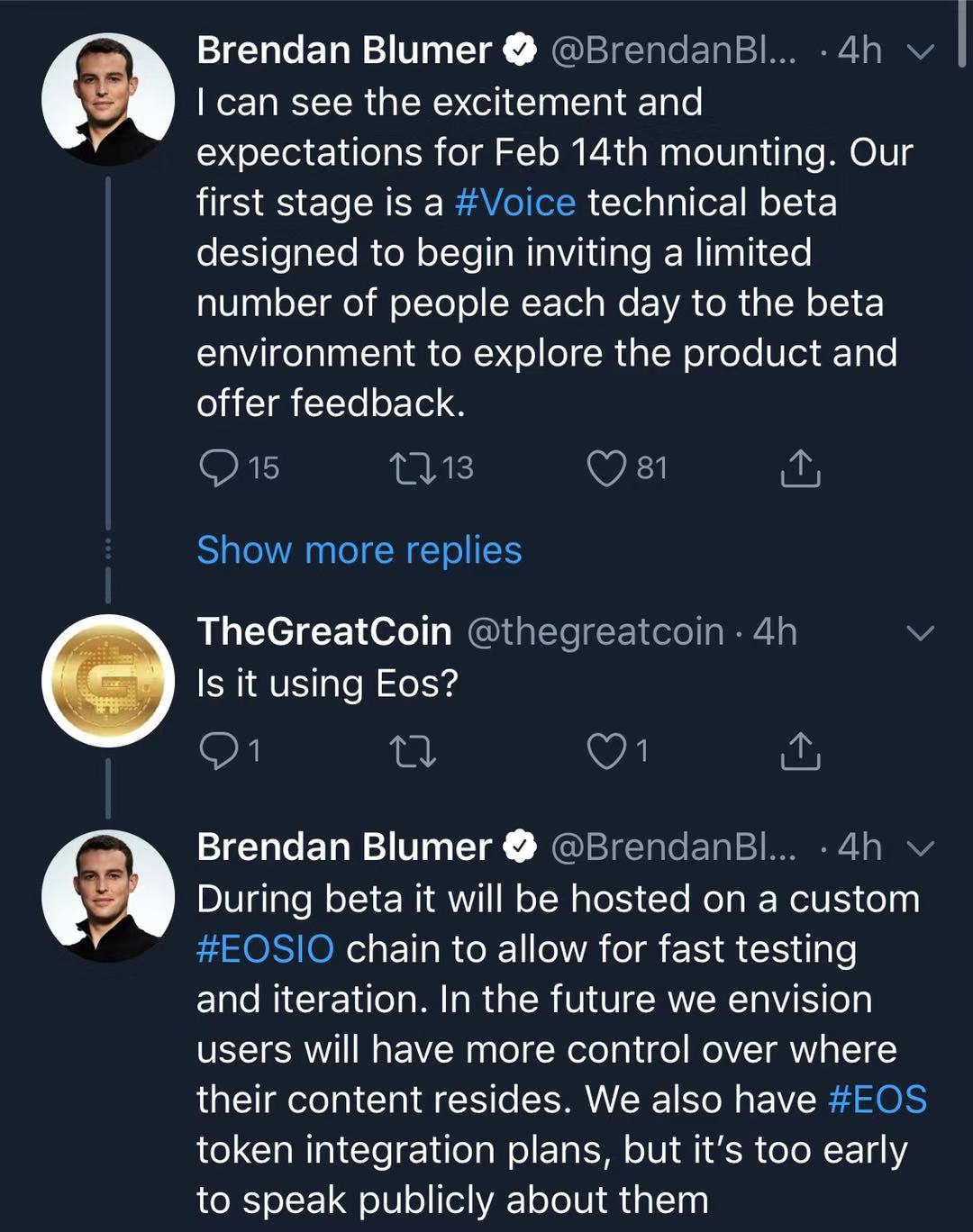Reply to Brendan's Feb 14th tweet
Viewport: 973px width, 1232px height.
tap(218, 468)
